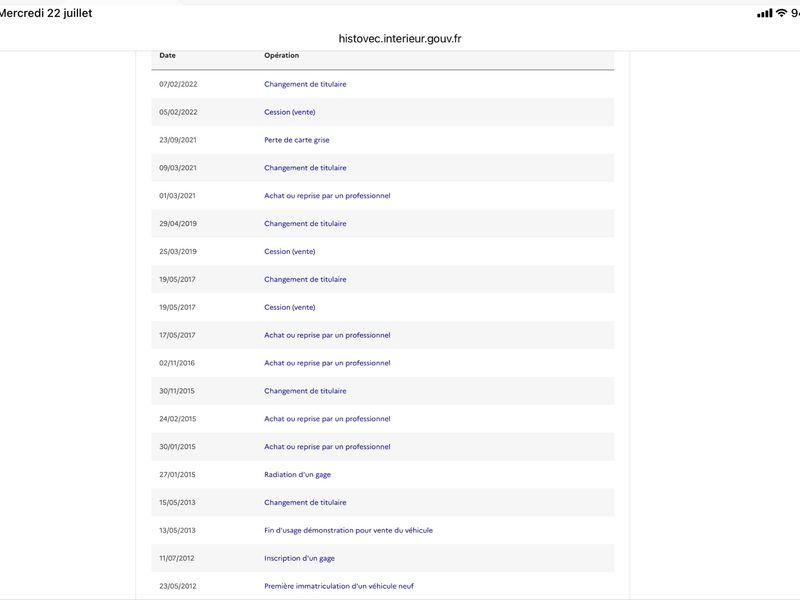Open 'Inscription d'un gage' entry
This screenshot has width=800, height=600.
point(299,558)
